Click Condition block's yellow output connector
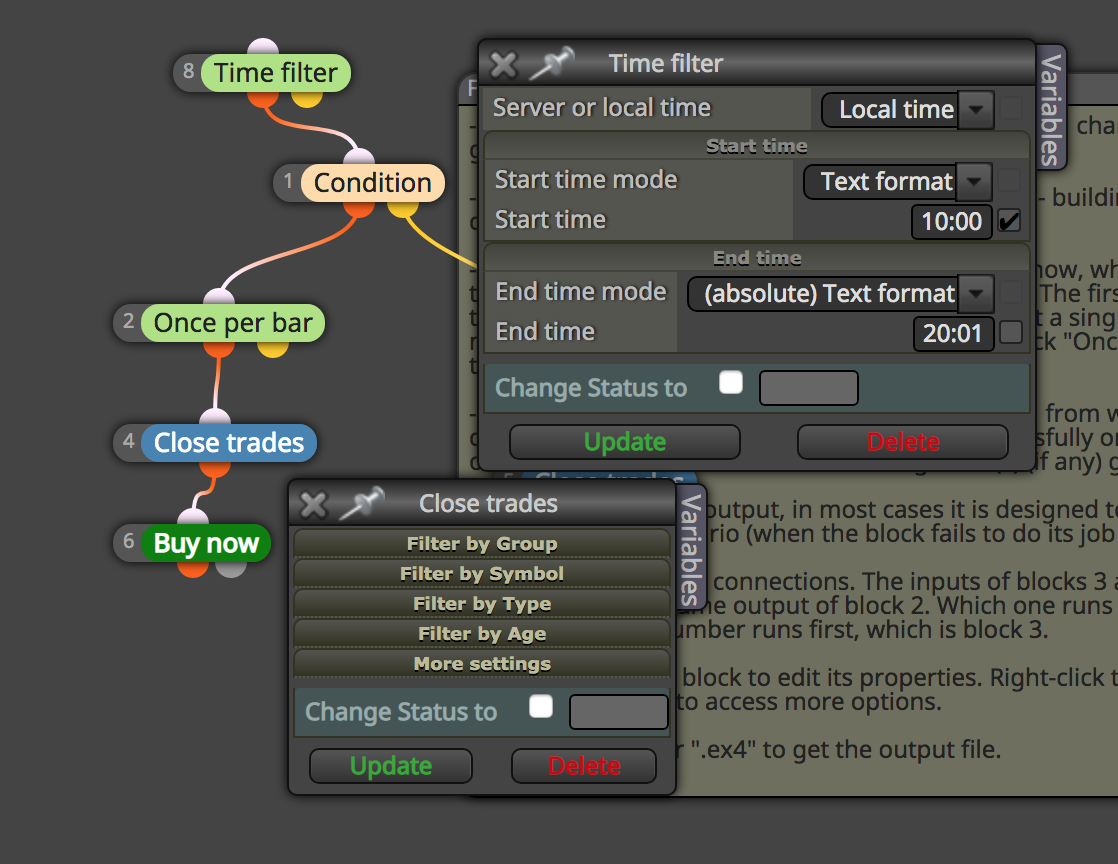Viewport: 1118px width, 864px height. pyautogui.click(x=403, y=208)
